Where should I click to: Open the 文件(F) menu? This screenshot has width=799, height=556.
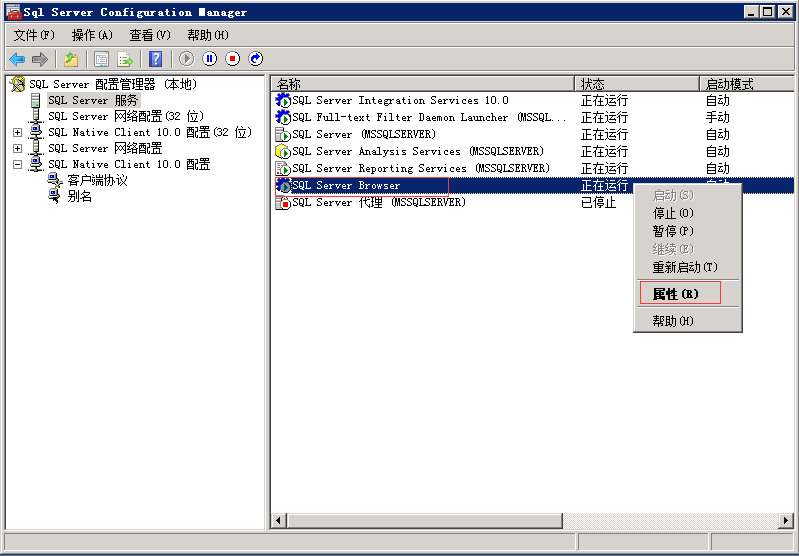(34, 35)
